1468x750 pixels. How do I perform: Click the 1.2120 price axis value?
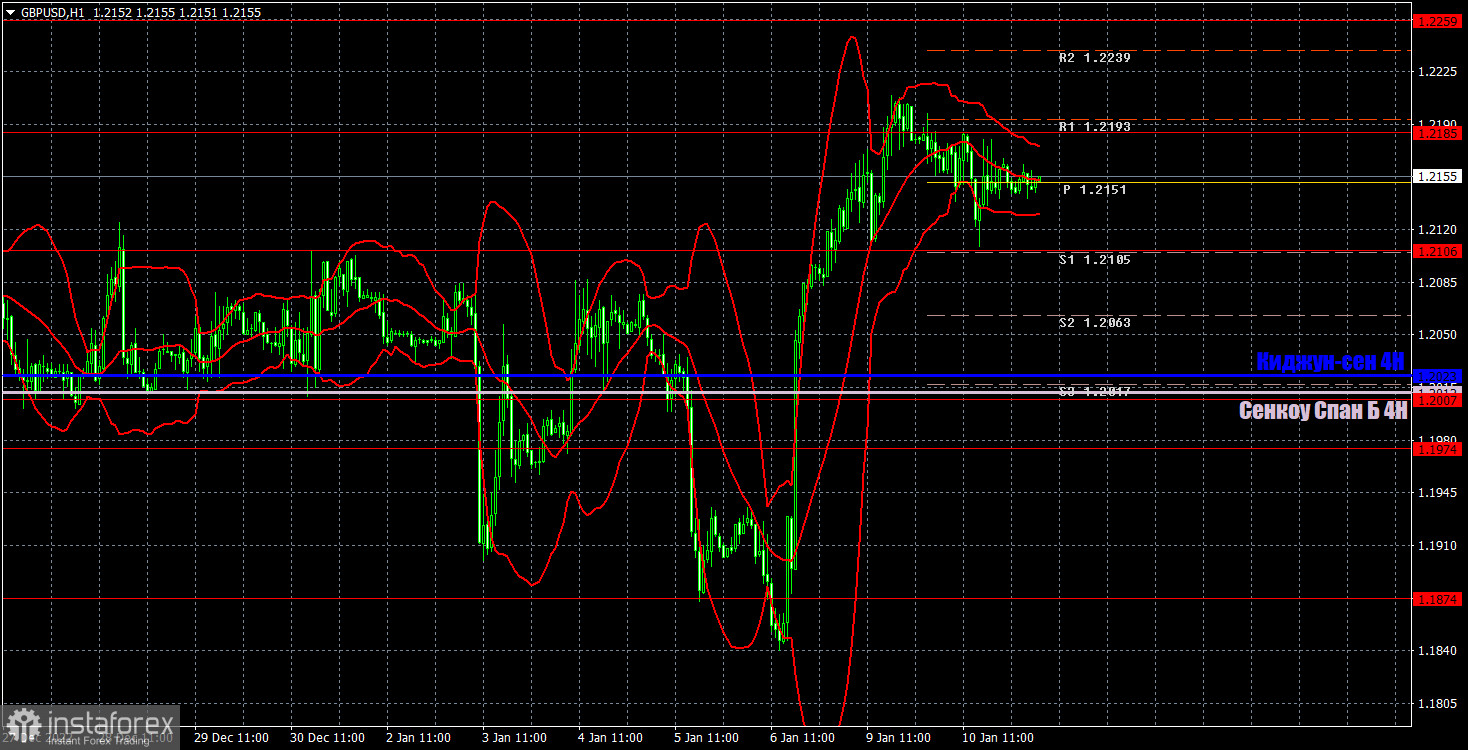[1437, 229]
